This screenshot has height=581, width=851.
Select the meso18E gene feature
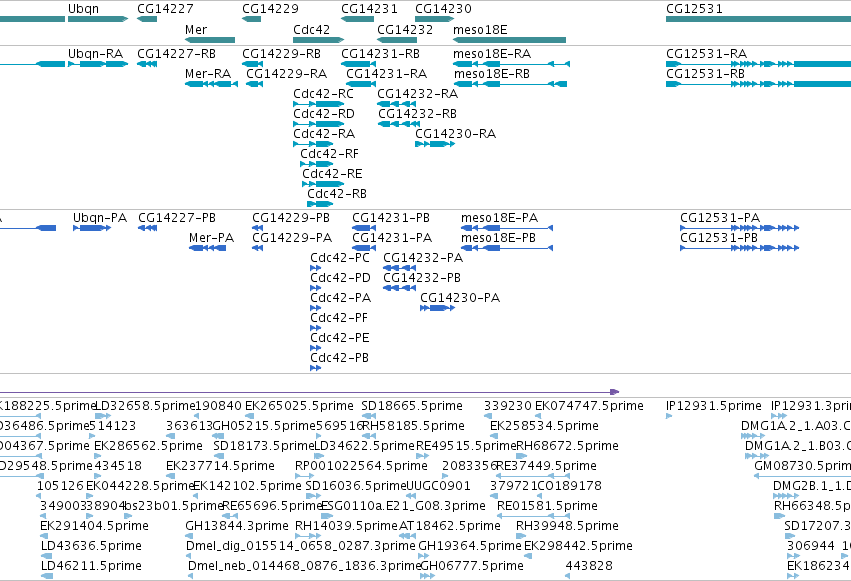click(509, 40)
